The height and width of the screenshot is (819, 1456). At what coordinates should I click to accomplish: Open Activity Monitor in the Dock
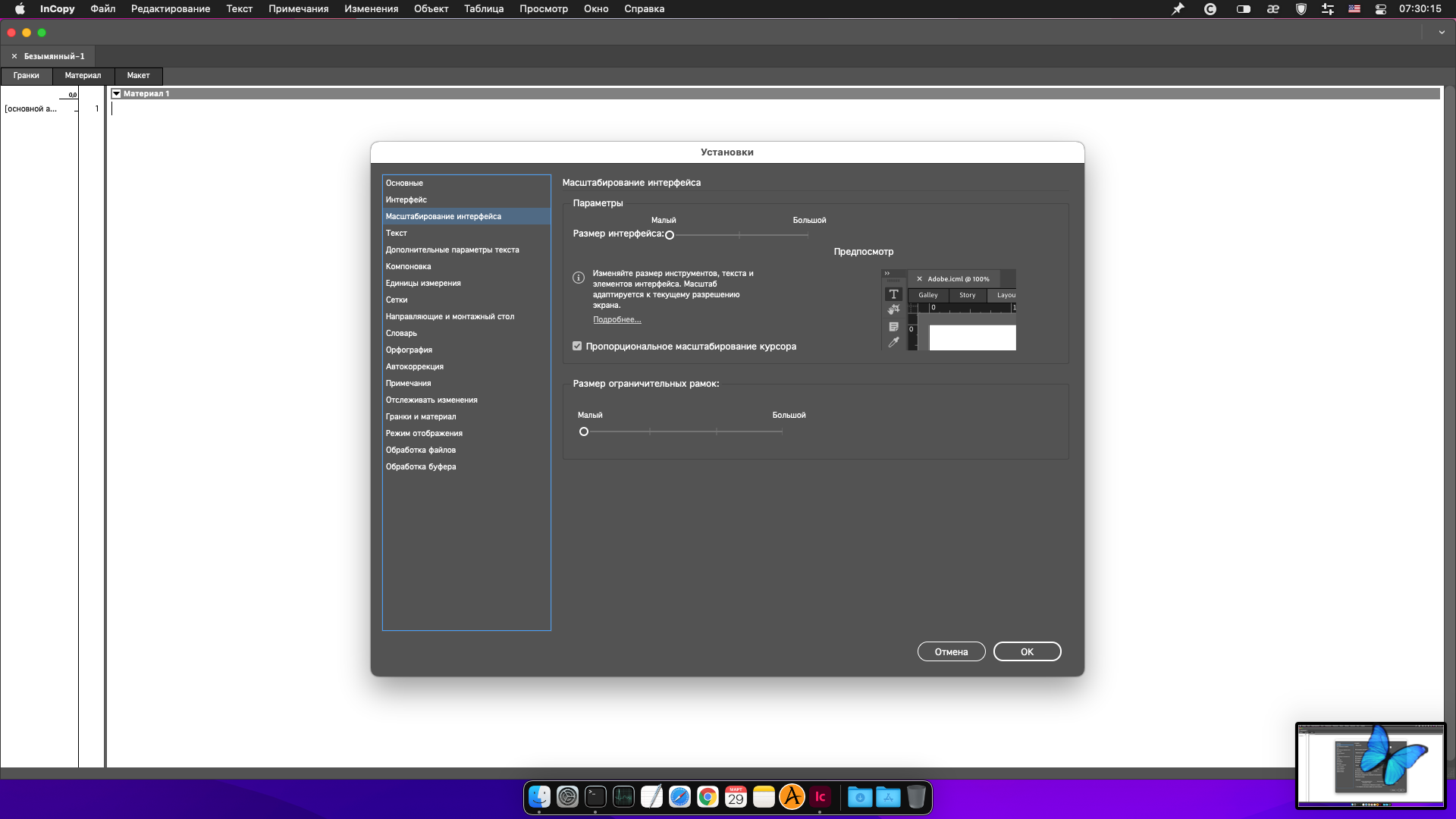[623, 797]
